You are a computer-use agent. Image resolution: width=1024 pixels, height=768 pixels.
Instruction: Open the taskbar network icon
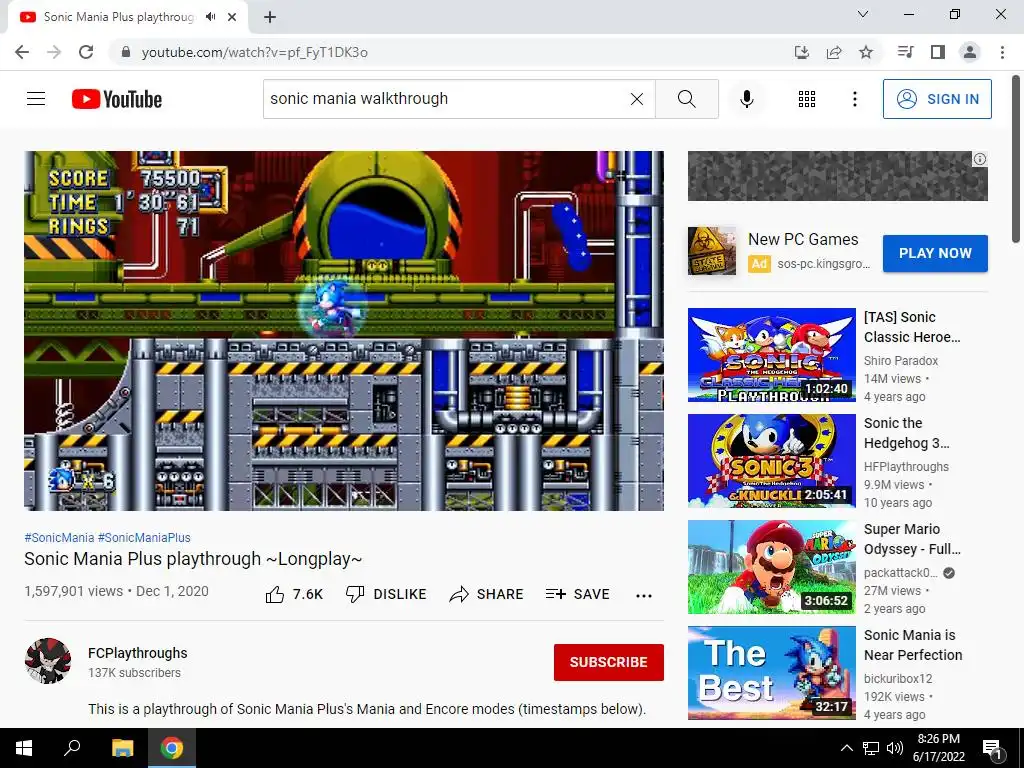coord(871,748)
